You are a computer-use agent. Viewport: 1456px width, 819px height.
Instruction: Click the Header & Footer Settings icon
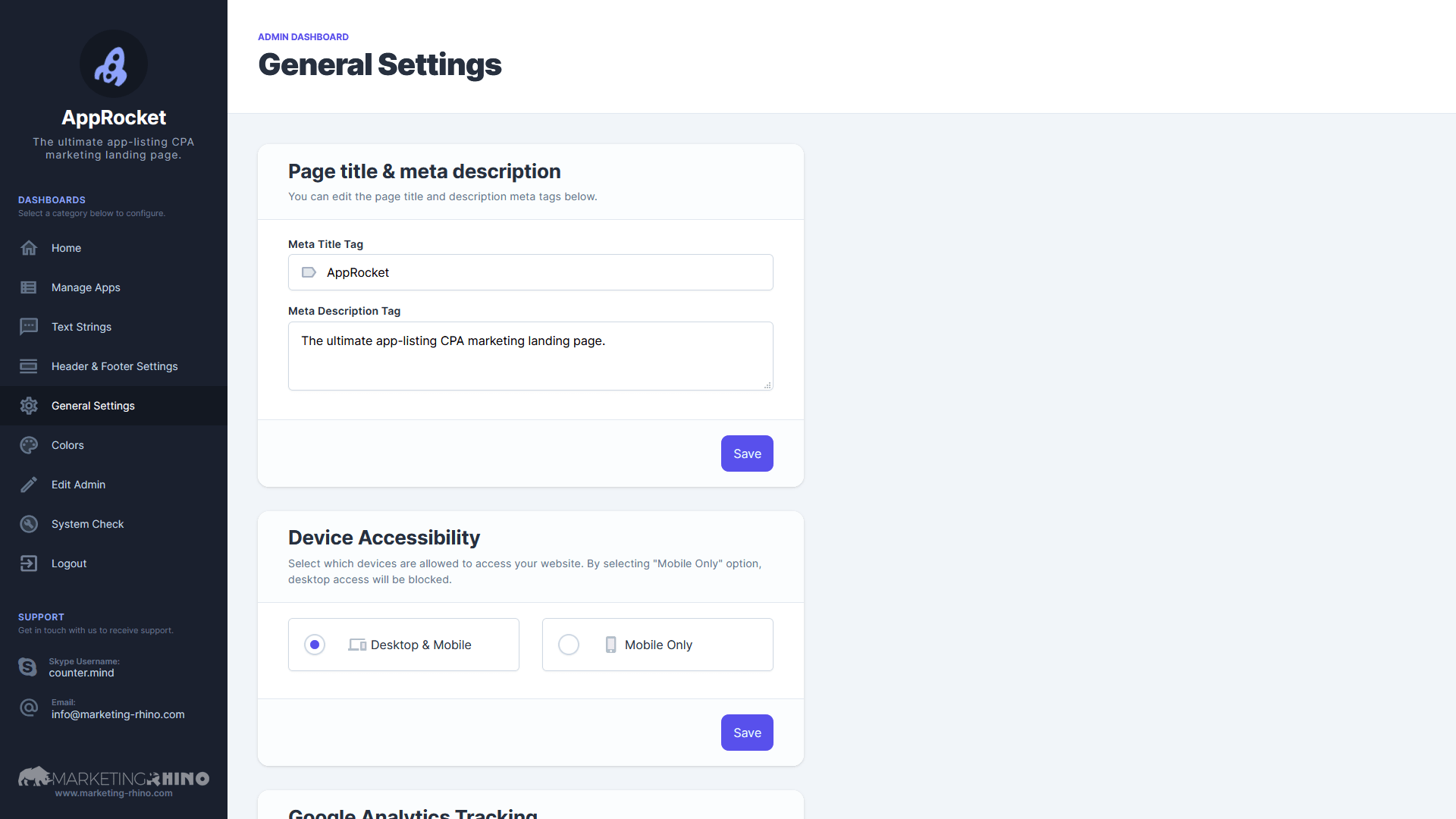tap(29, 366)
